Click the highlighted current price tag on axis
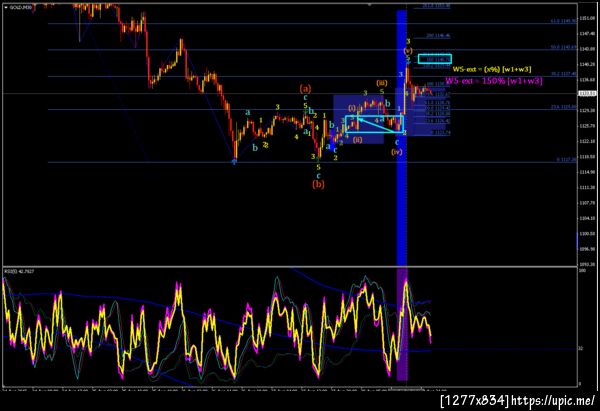This screenshot has height=411, width=600. 586,93
